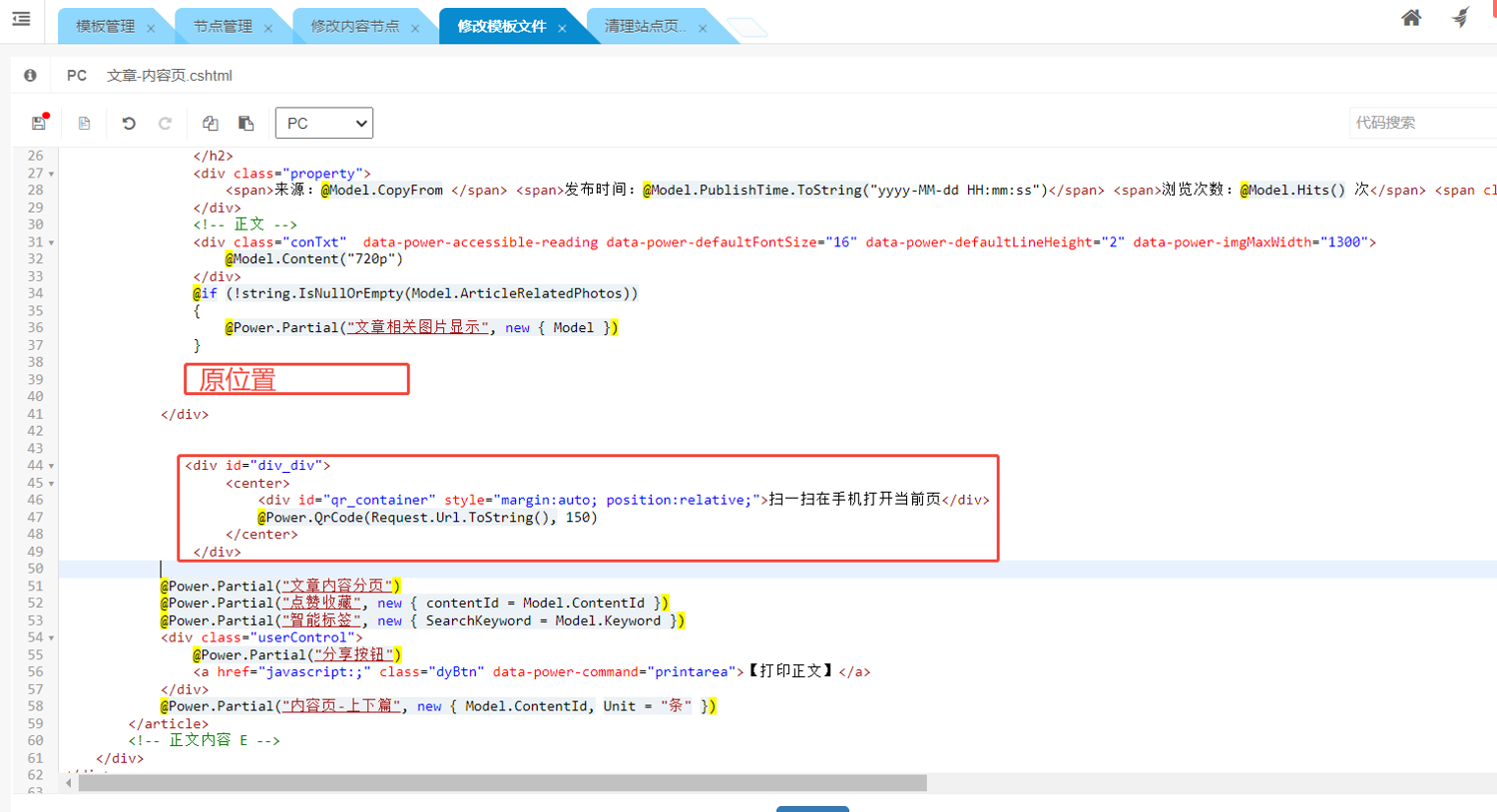Click the redo arrow icon

click(165, 123)
